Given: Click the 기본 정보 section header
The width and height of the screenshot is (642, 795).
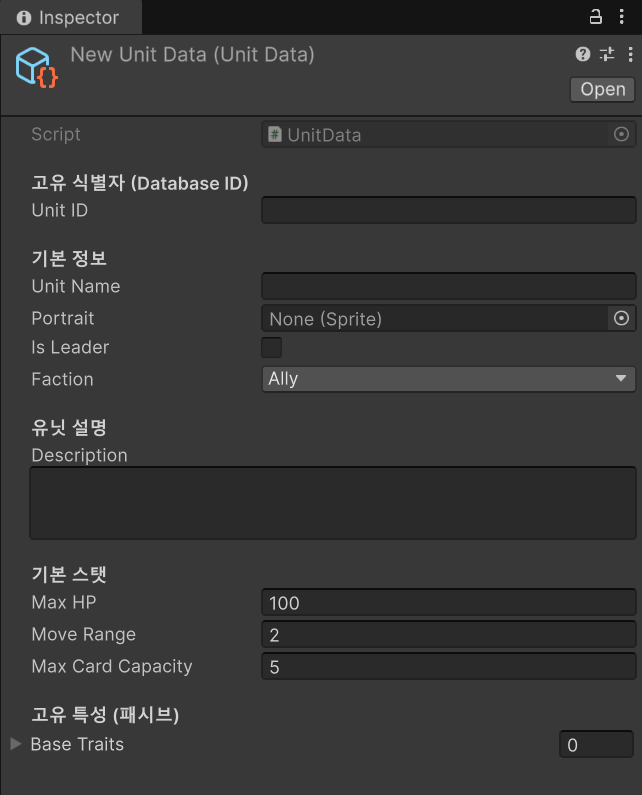Looking at the screenshot, I should [x=69, y=258].
